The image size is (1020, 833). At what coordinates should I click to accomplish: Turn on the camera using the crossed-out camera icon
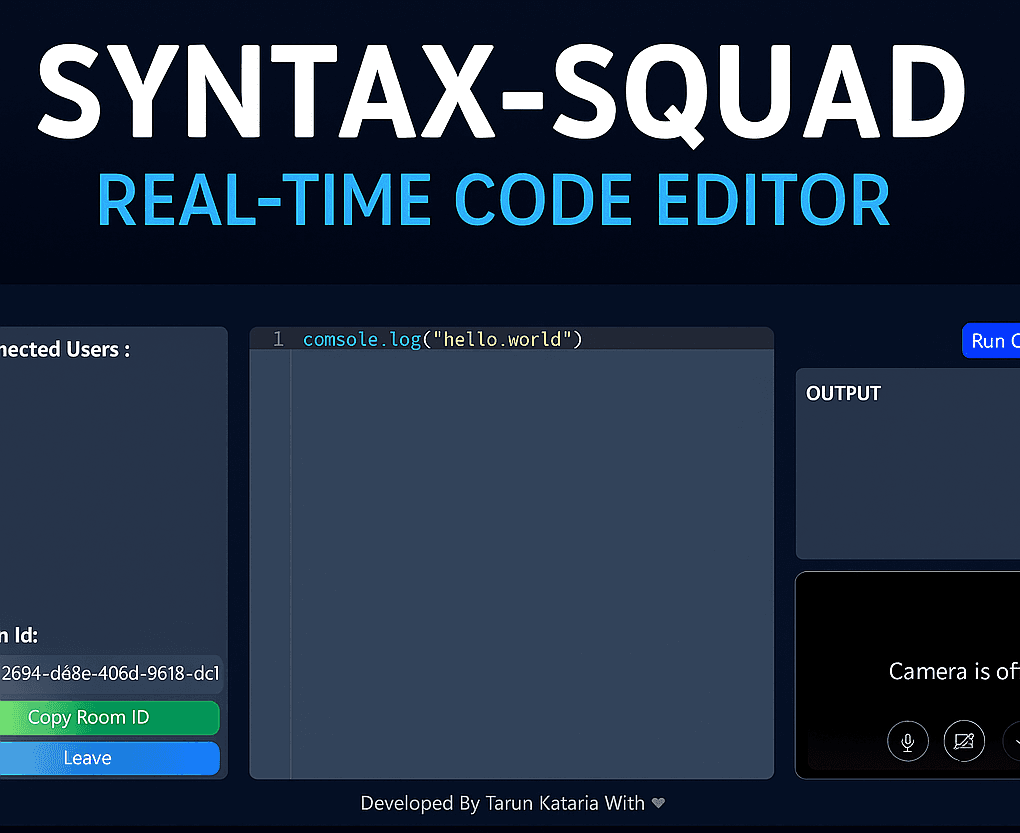pos(964,742)
